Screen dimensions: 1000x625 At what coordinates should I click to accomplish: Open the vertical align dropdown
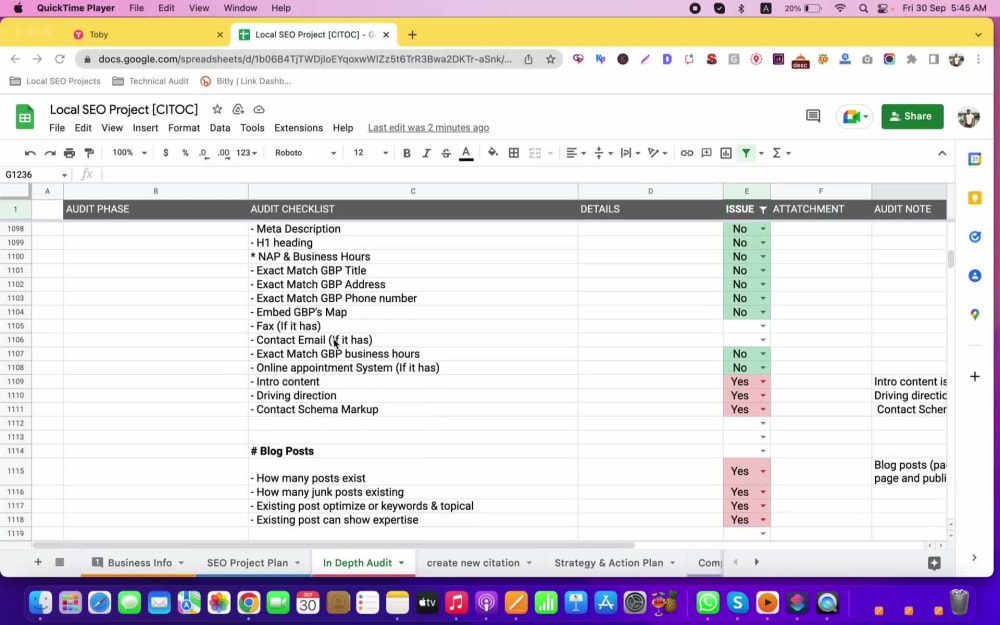pos(603,153)
